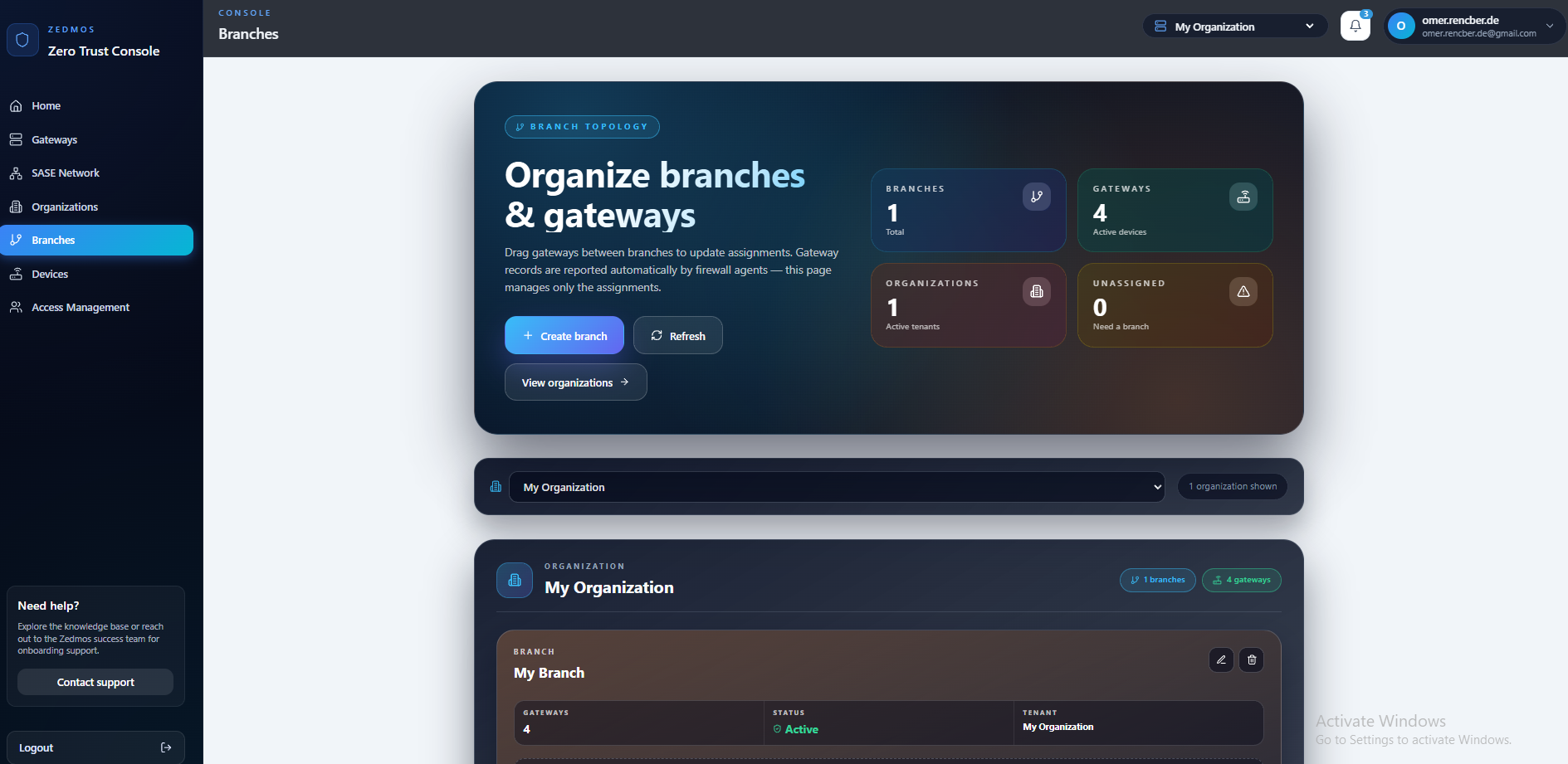Open Gateways in sidebar

point(96,139)
